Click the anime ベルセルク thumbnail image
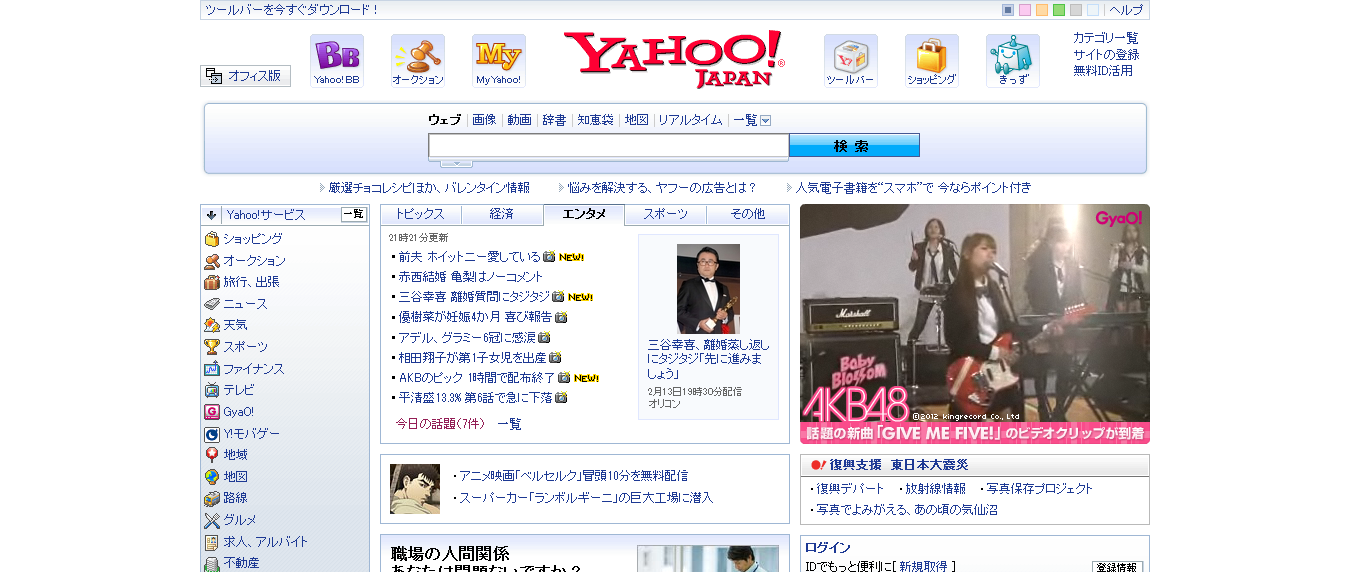 click(x=415, y=489)
